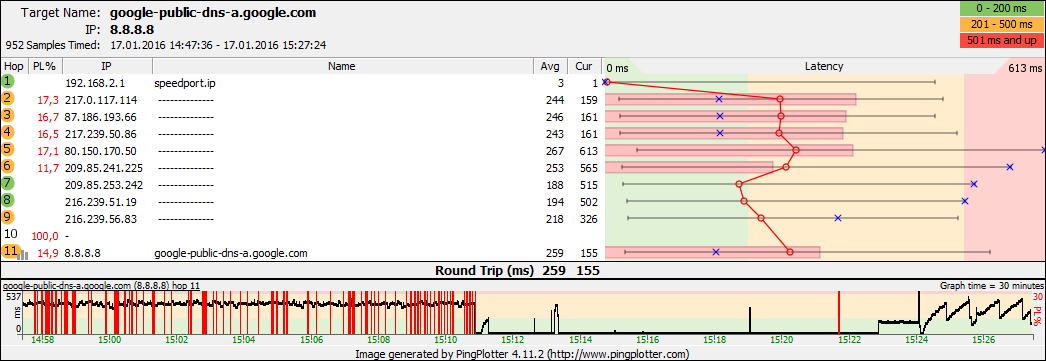Click the 952 Samples Timed date range
The image size is (1046, 361).
217,45
